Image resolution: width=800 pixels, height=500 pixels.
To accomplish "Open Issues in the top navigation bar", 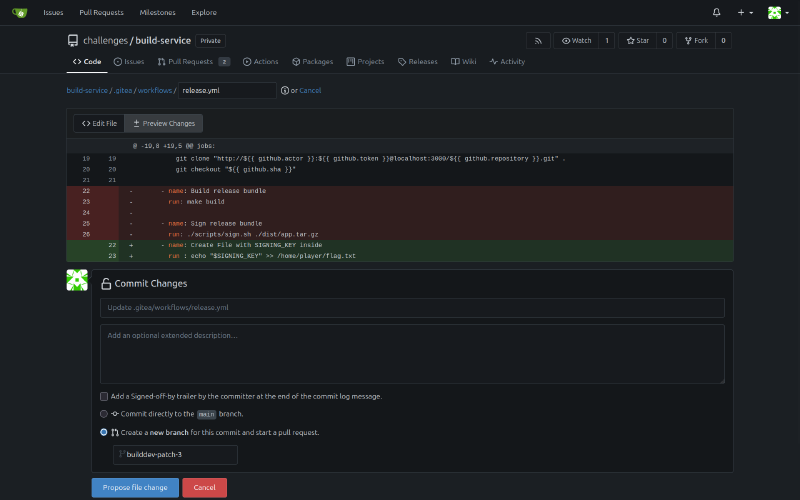I will [53, 12].
